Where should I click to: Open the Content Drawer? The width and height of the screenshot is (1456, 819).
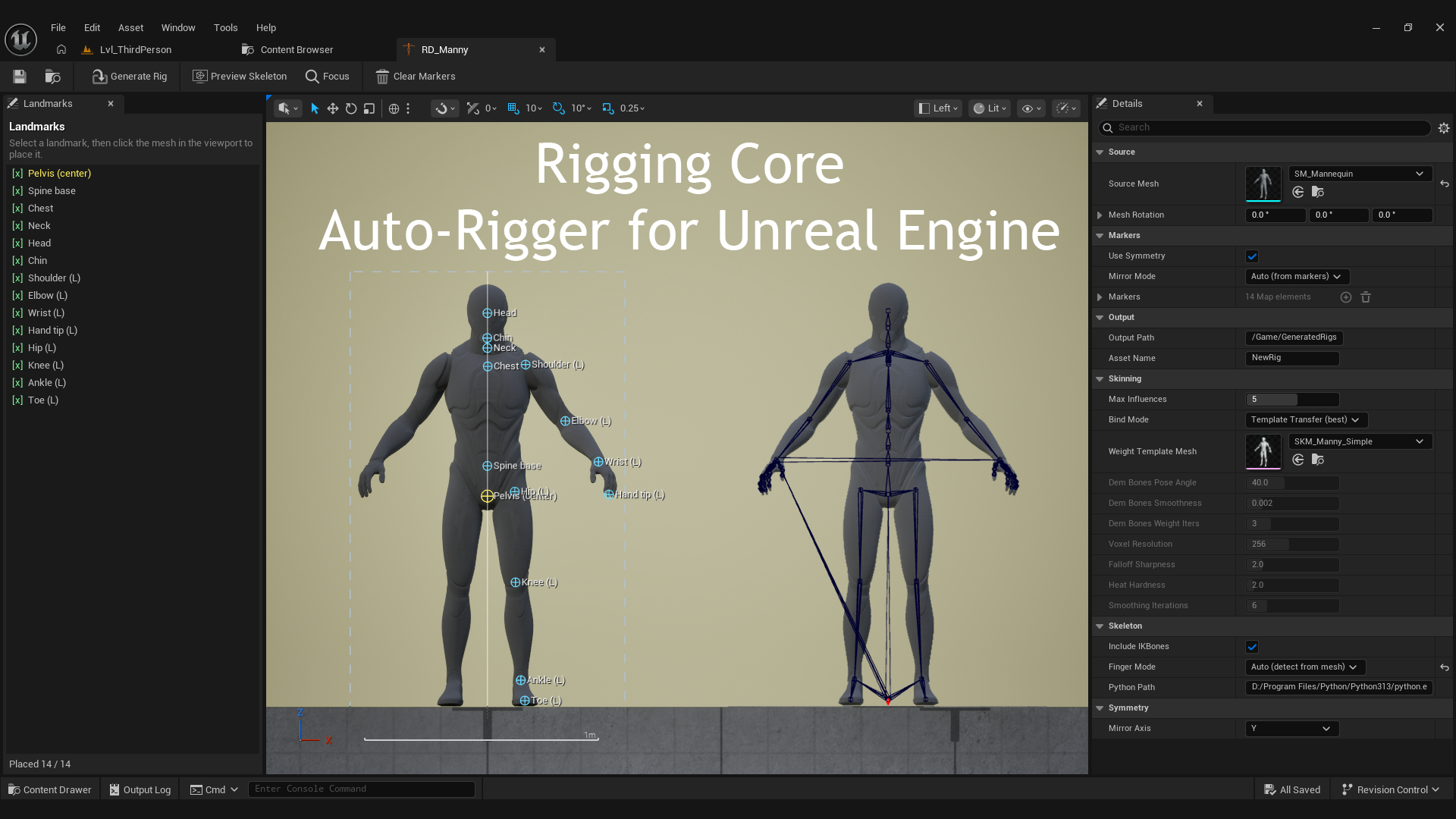coord(50,789)
